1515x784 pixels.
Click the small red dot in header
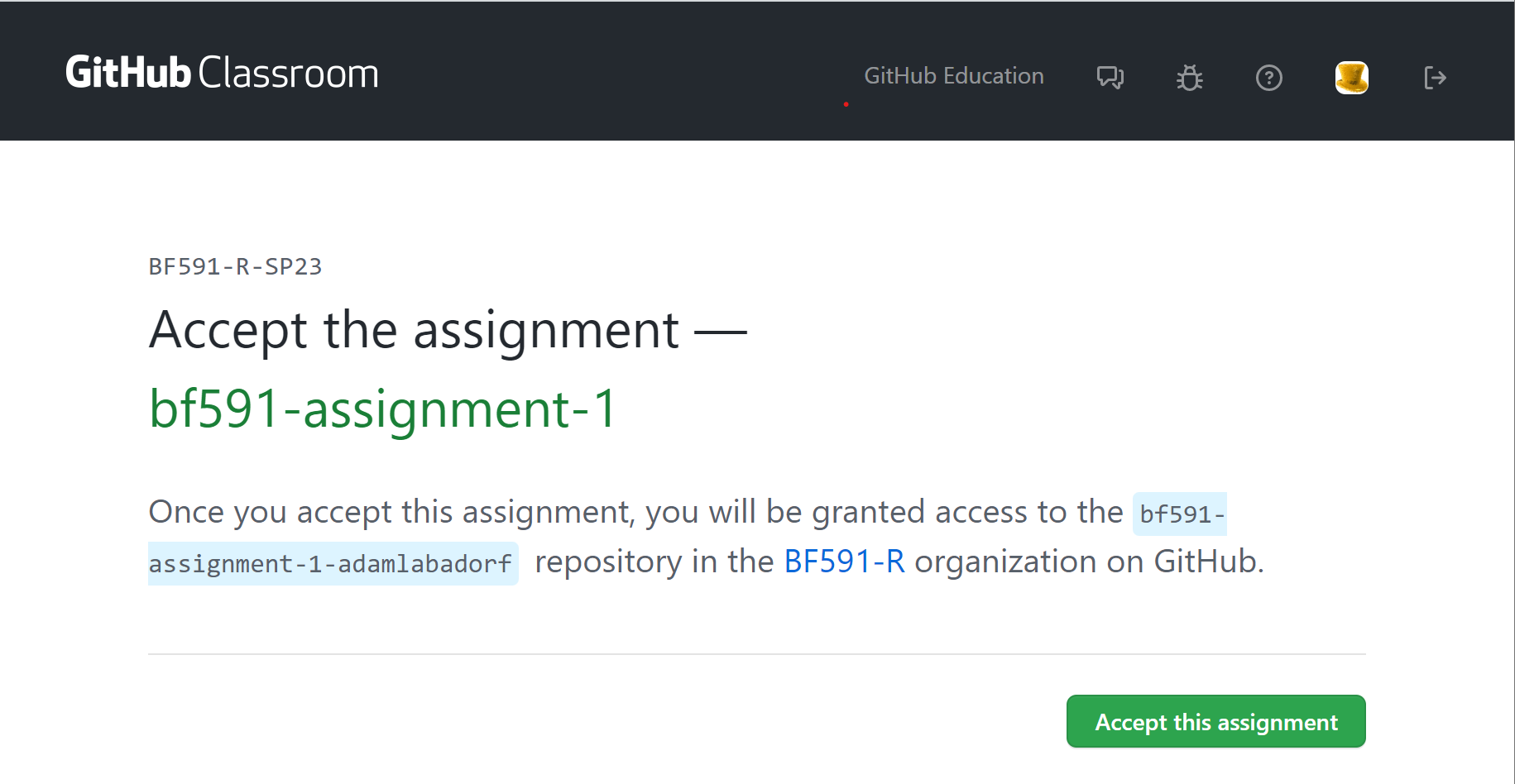(x=846, y=104)
